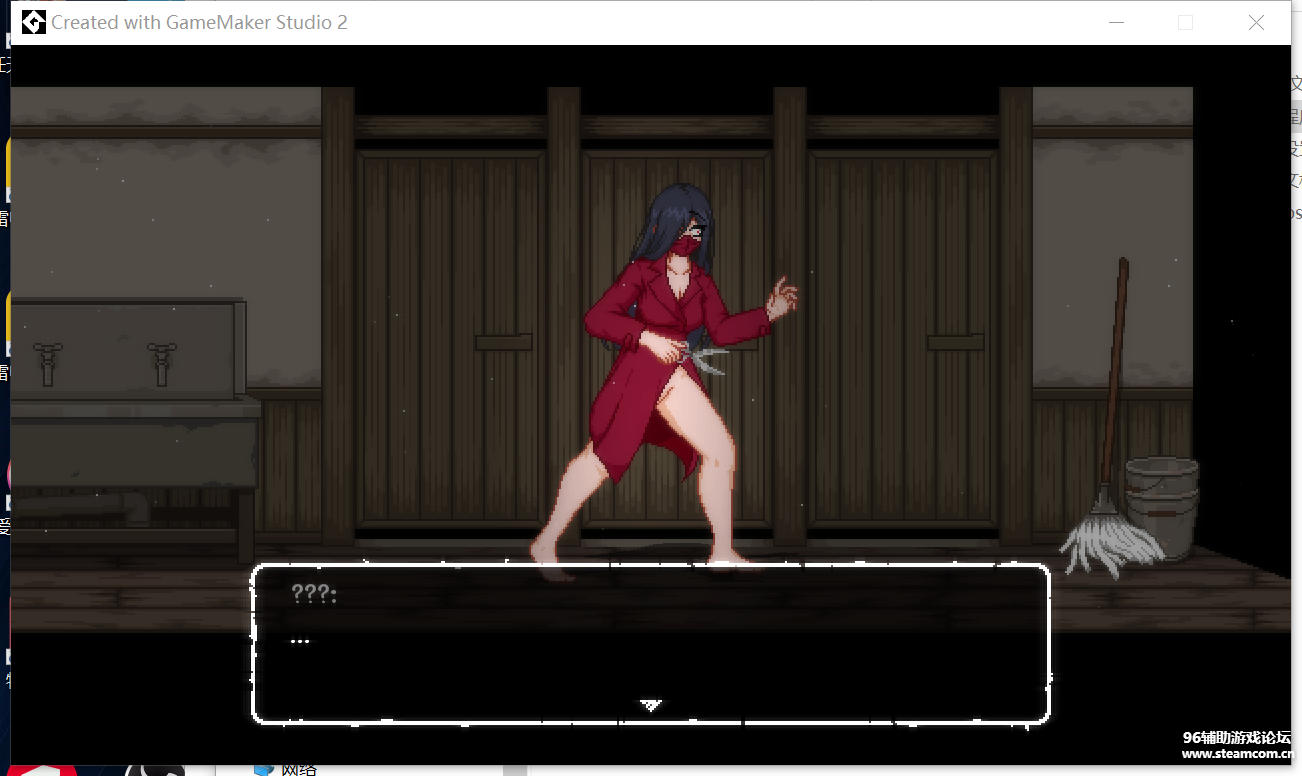The width and height of the screenshot is (1302, 776).
Task: Click the door handle on the left stall
Action: 502,340
